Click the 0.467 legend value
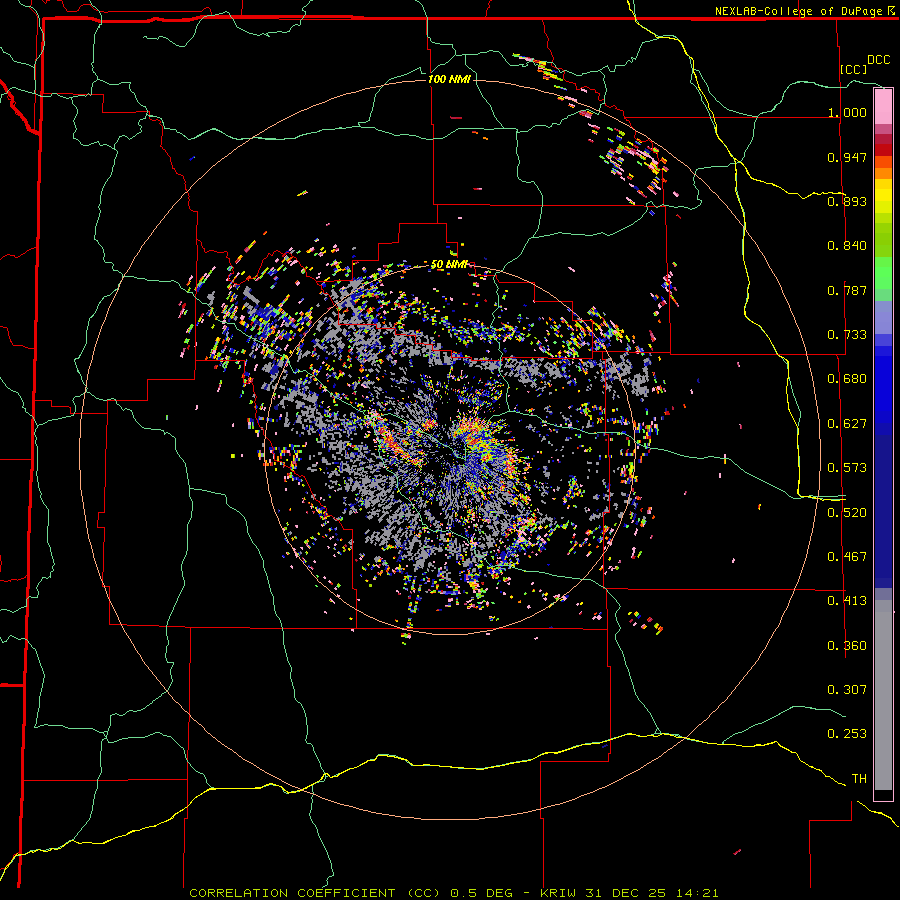 [x=847, y=557]
